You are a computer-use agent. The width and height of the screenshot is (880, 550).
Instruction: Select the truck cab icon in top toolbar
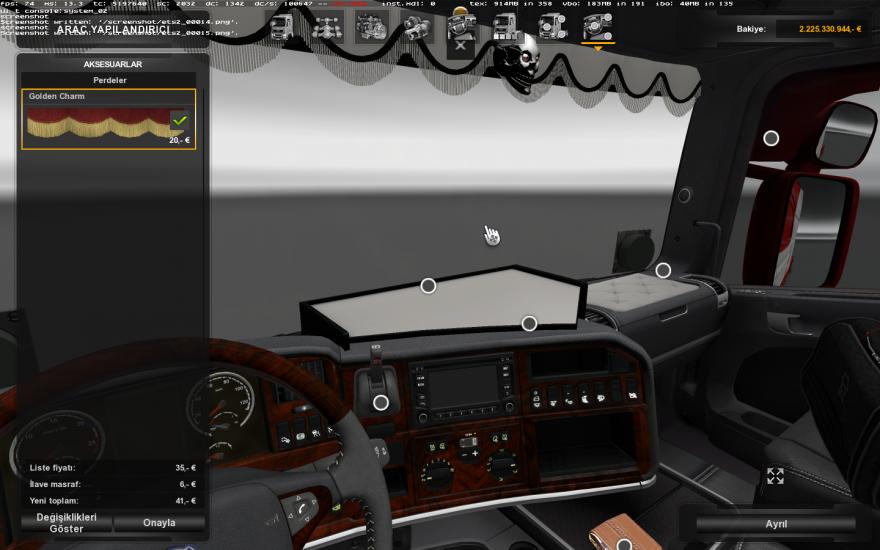tap(281, 27)
